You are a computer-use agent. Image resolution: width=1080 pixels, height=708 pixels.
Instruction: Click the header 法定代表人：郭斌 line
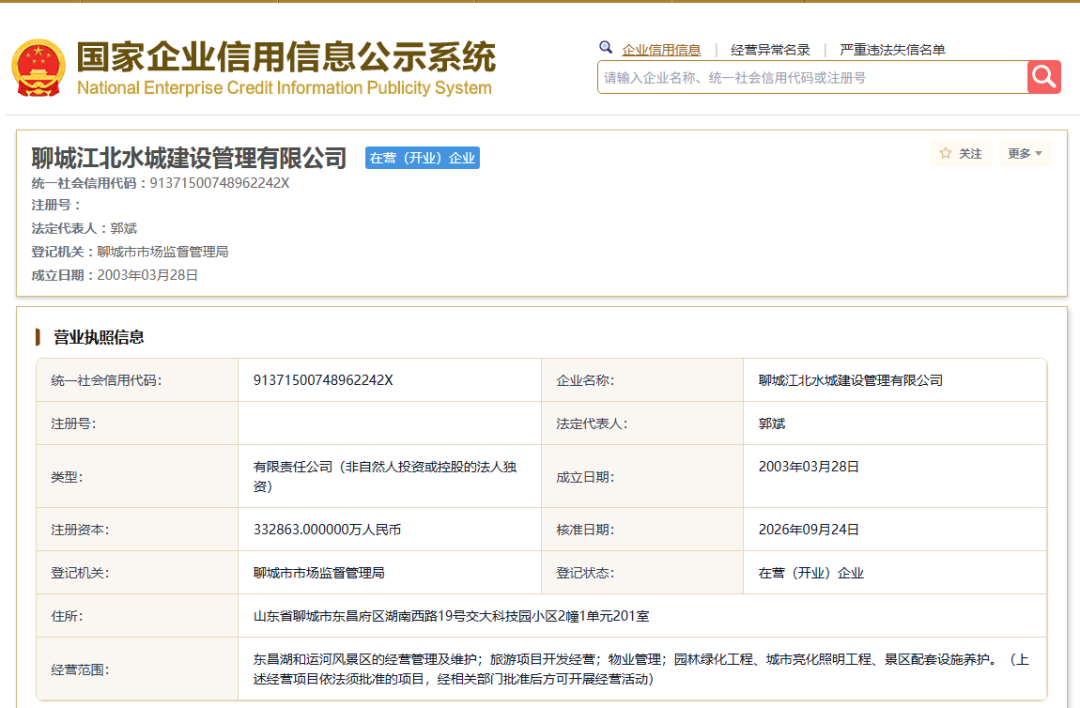point(84,228)
